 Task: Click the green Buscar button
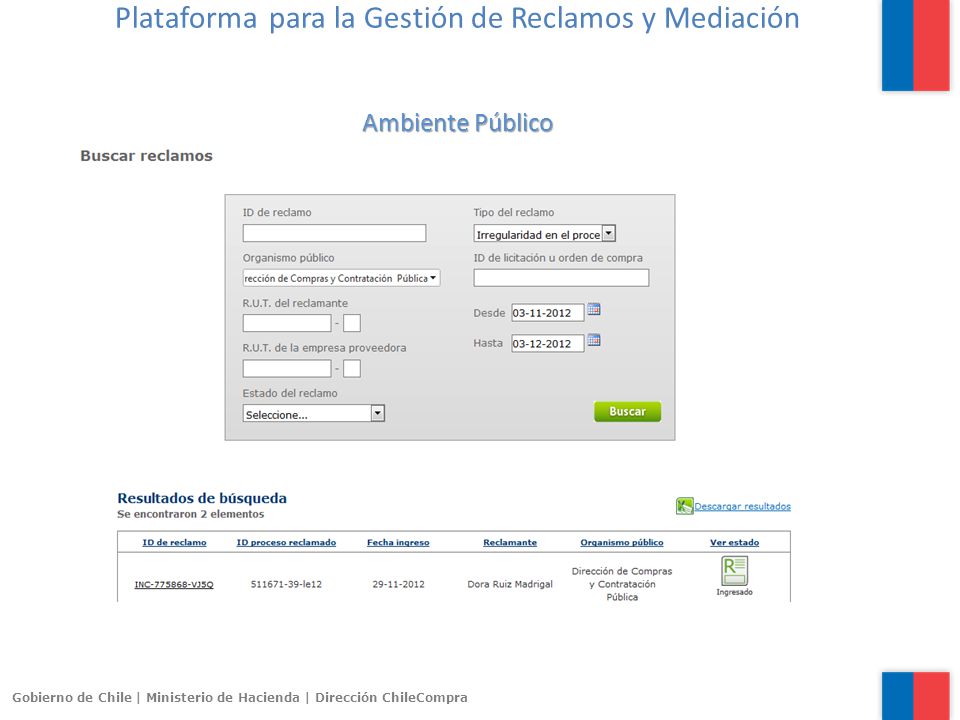628,411
